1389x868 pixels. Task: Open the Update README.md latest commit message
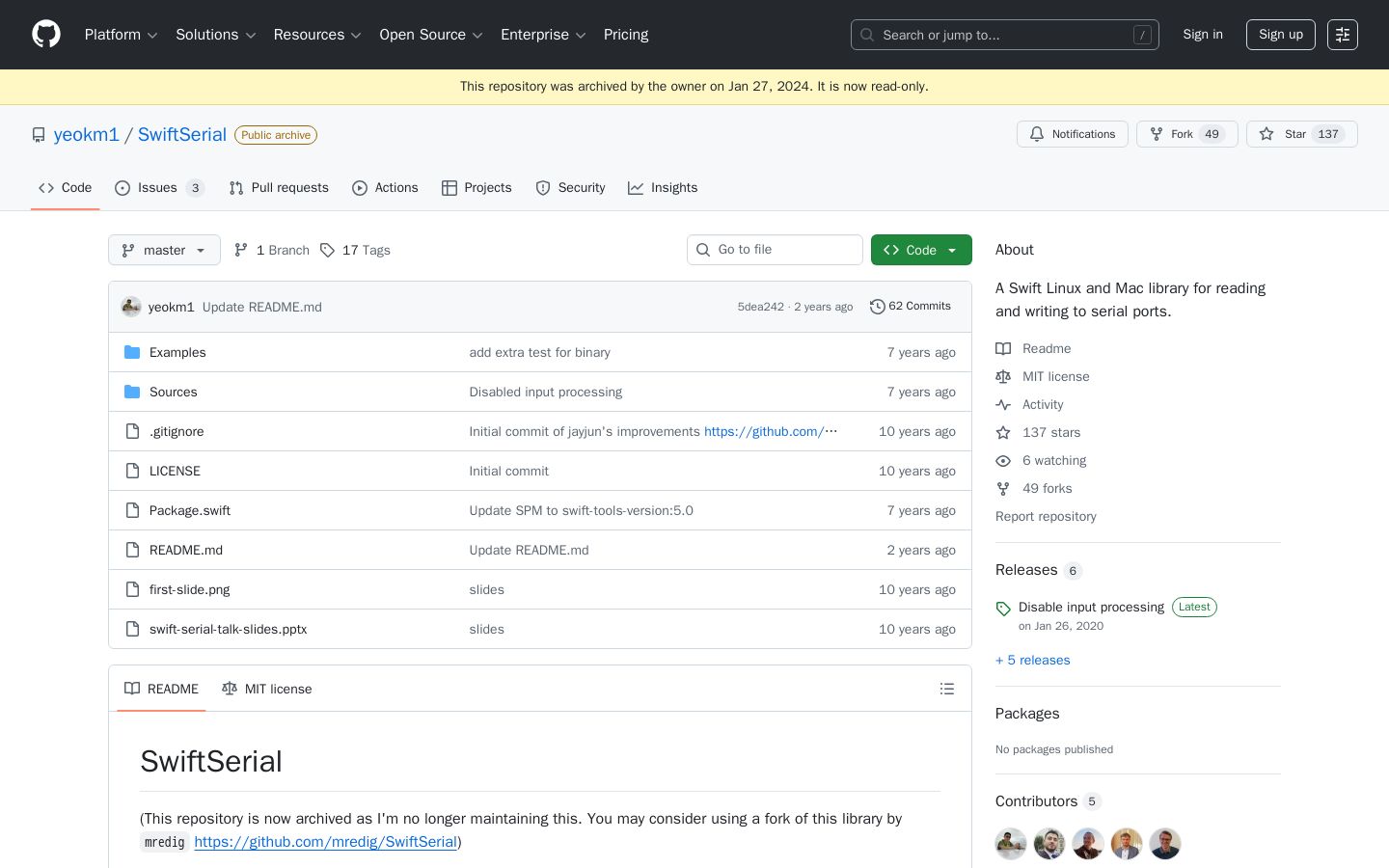tap(262, 307)
